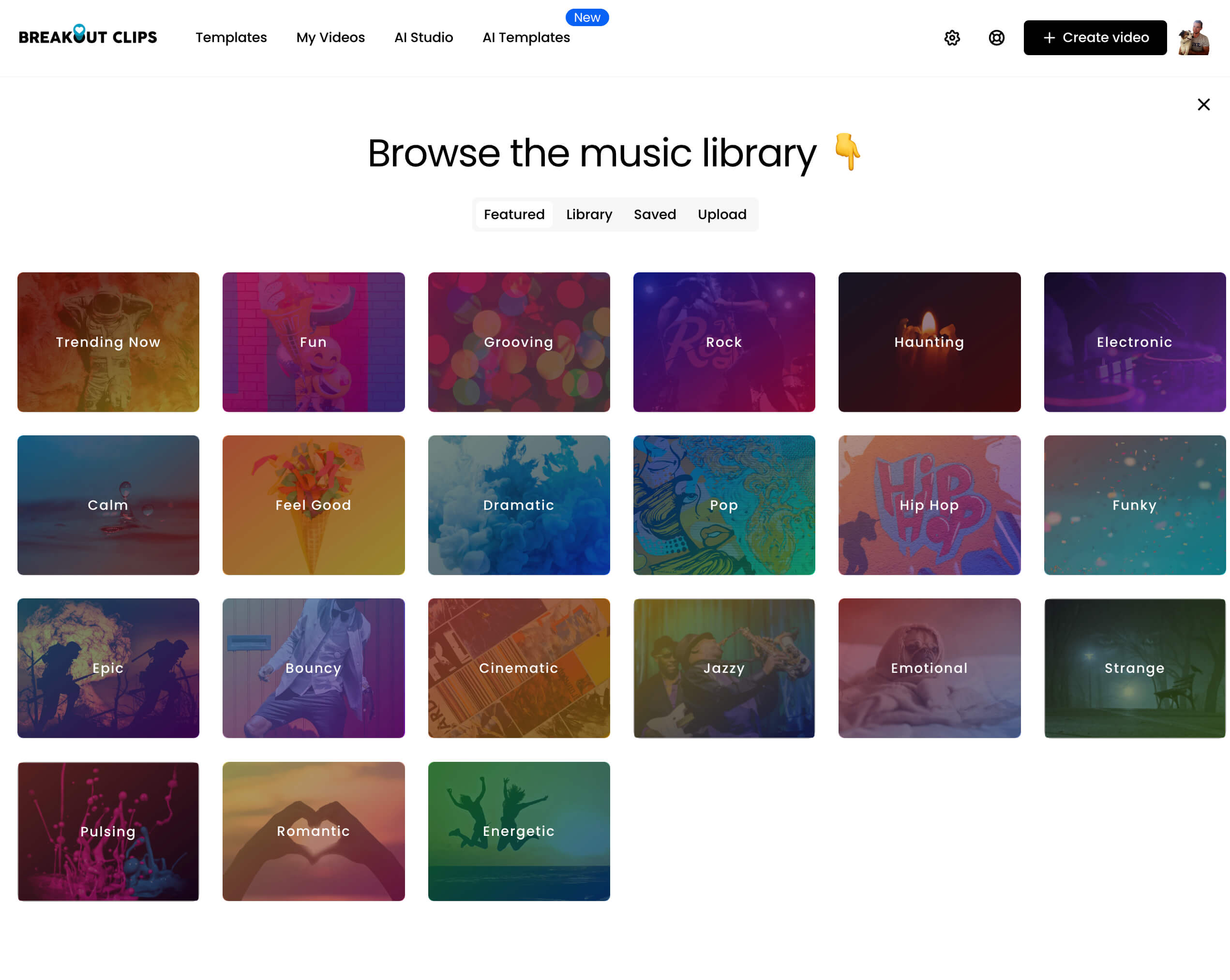Open the Electronic category tile
The height and width of the screenshot is (980, 1230).
[1134, 342]
